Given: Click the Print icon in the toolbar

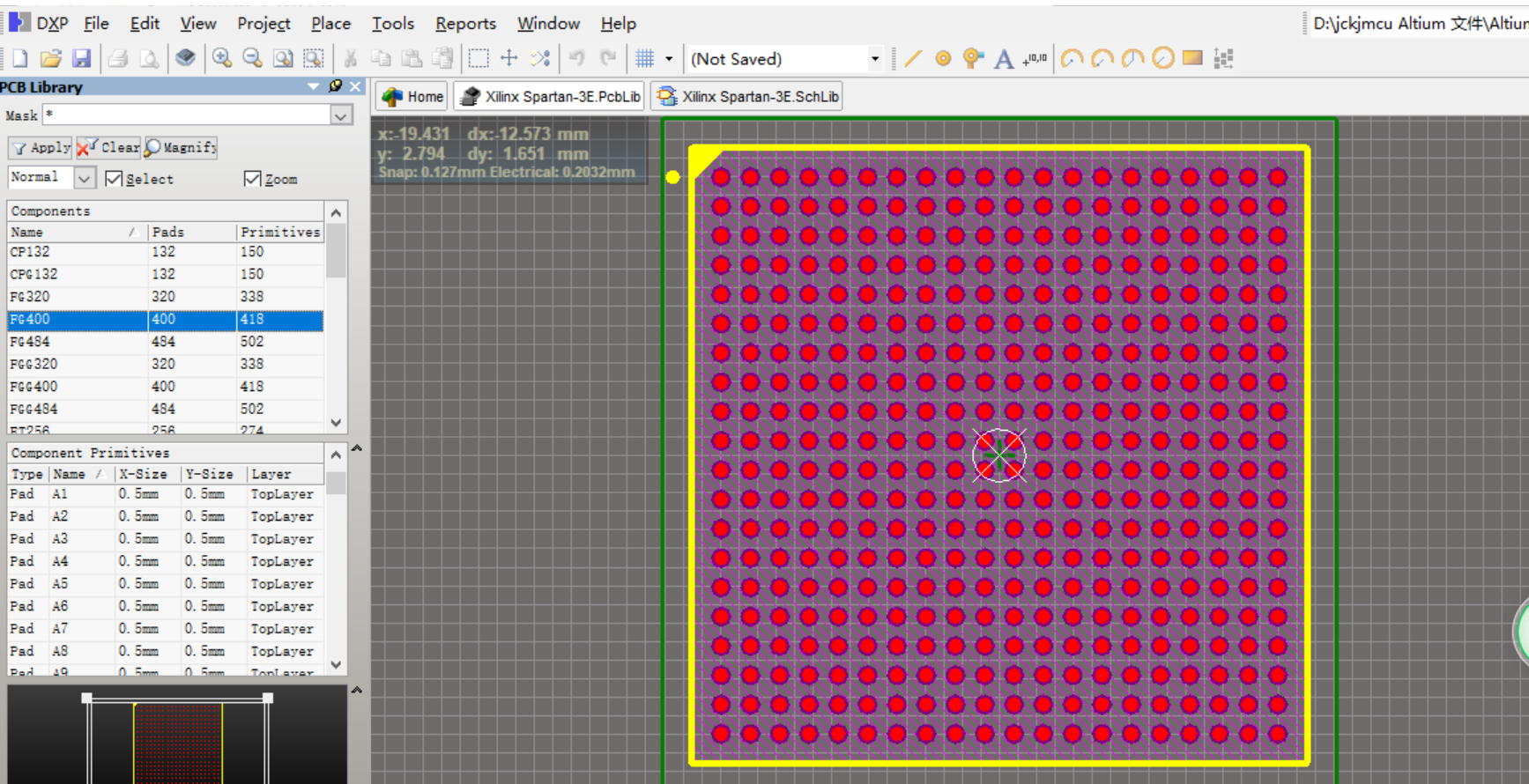Looking at the screenshot, I should [x=118, y=59].
